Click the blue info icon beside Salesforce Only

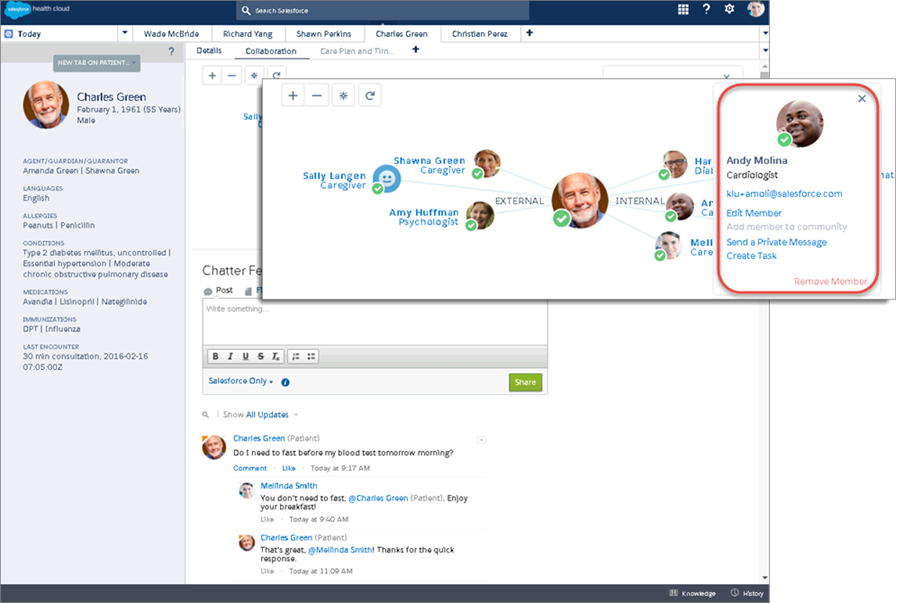click(x=286, y=382)
